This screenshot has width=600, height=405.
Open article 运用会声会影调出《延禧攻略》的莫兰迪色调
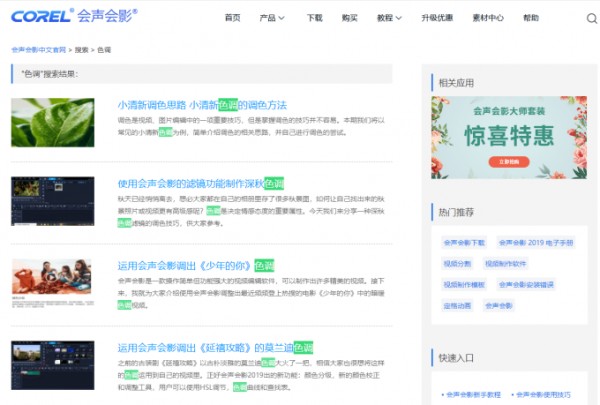(215, 348)
